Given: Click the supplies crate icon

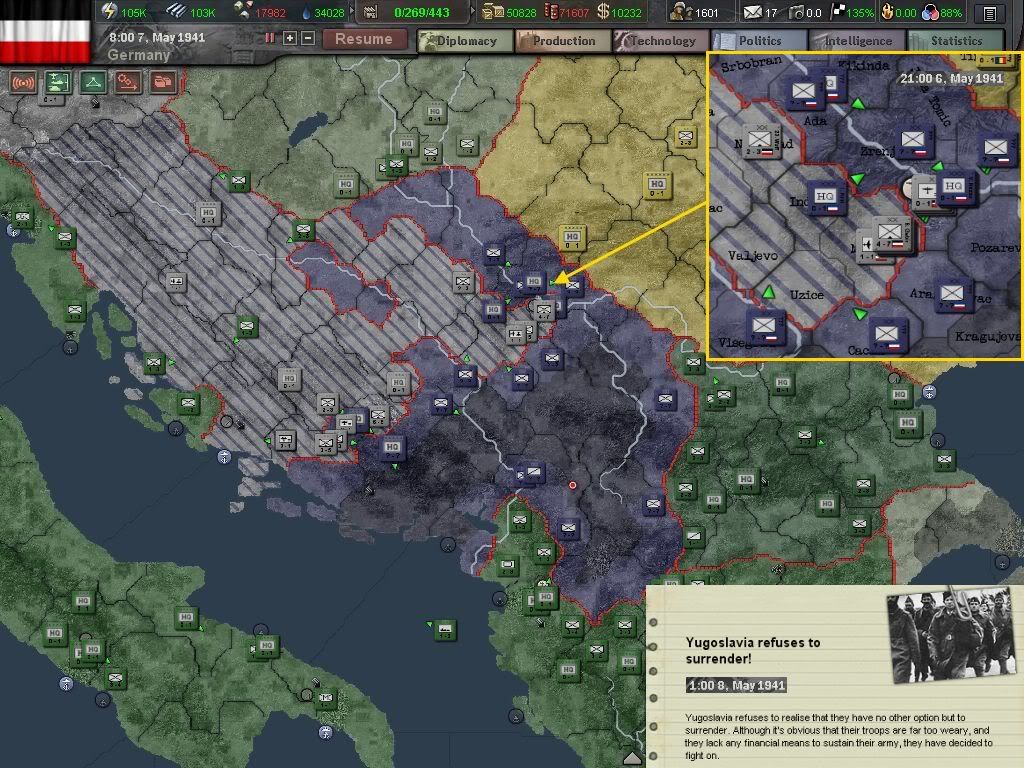Looking at the screenshot, I should [x=492, y=11].
